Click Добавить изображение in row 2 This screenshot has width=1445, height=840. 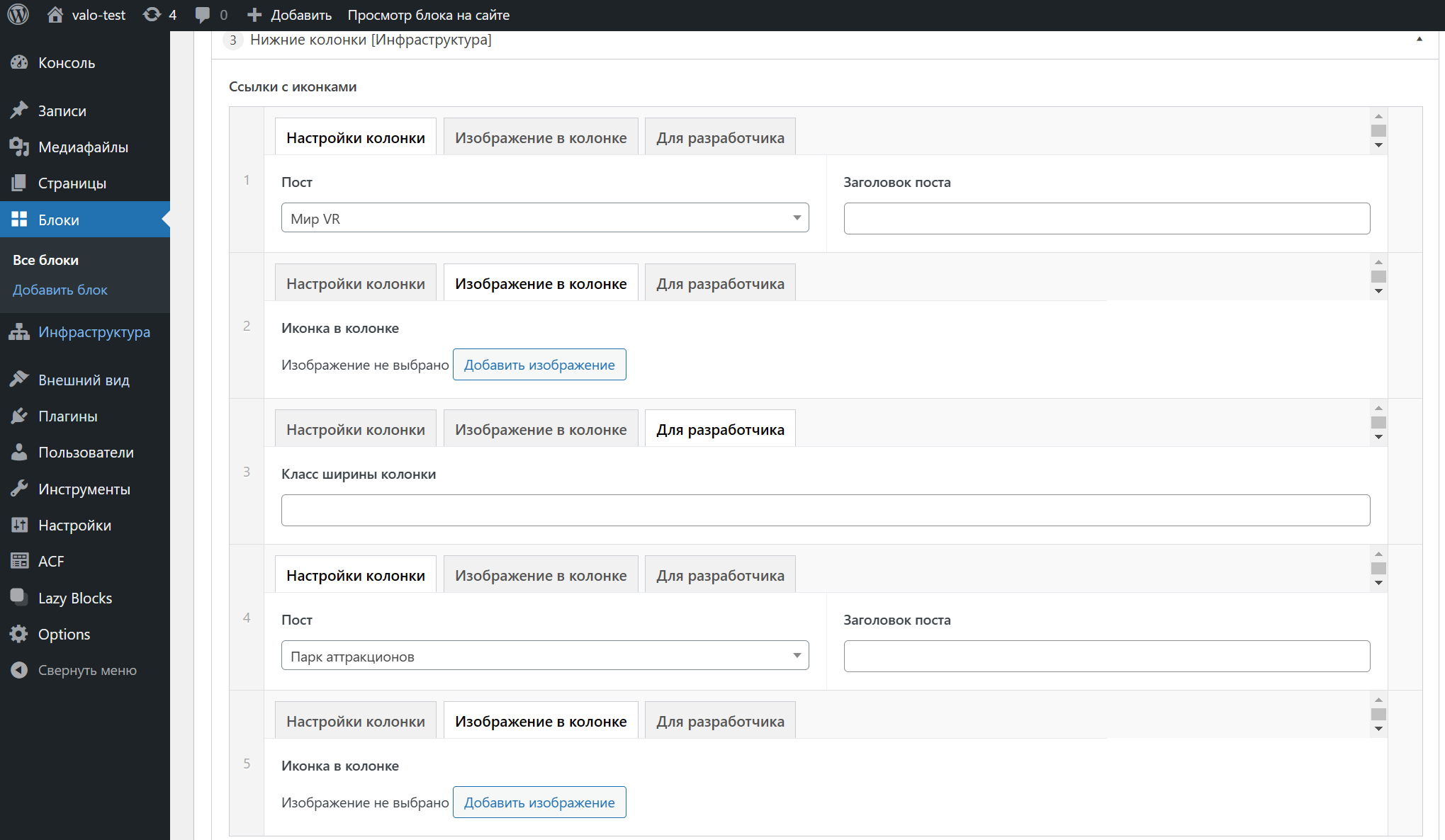pos(539,365)
